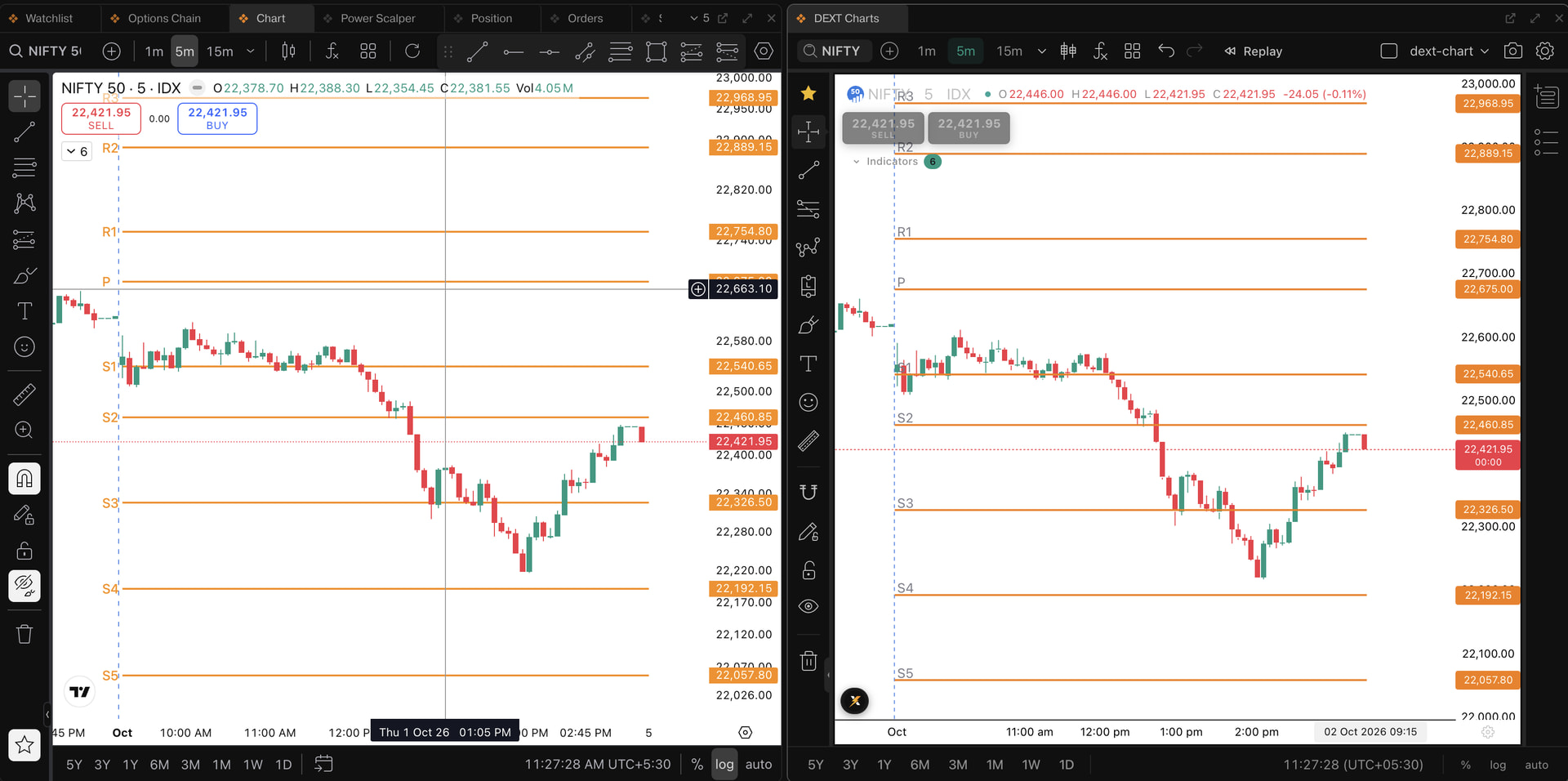Select the 1m interval in left chart
Screen dimensions: 1568x781
(x=154, y=51)
